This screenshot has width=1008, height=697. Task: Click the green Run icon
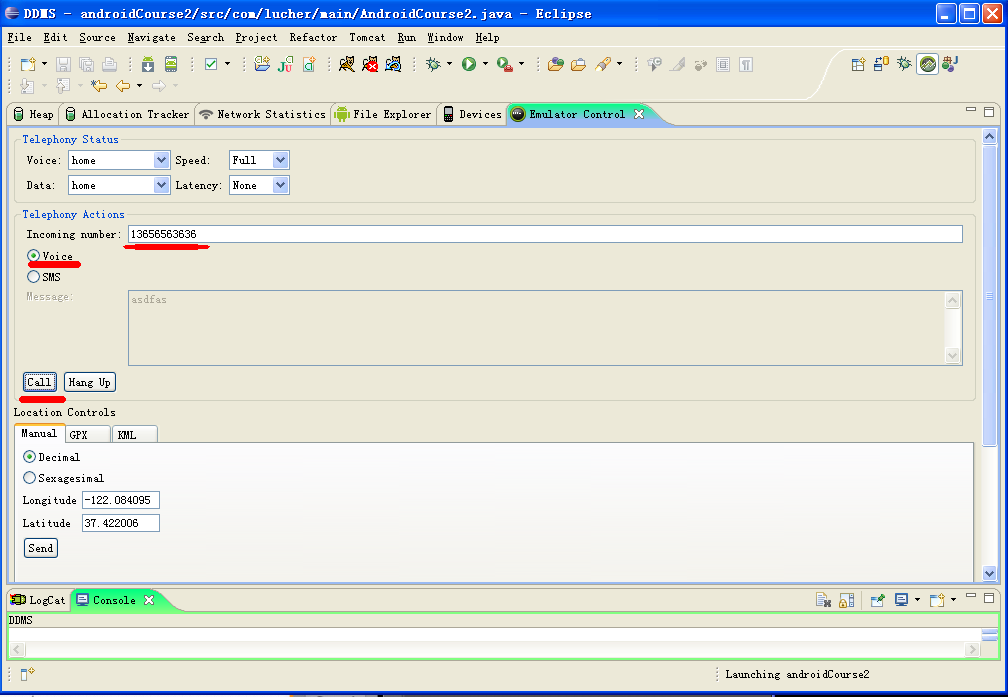click(469, 64)
